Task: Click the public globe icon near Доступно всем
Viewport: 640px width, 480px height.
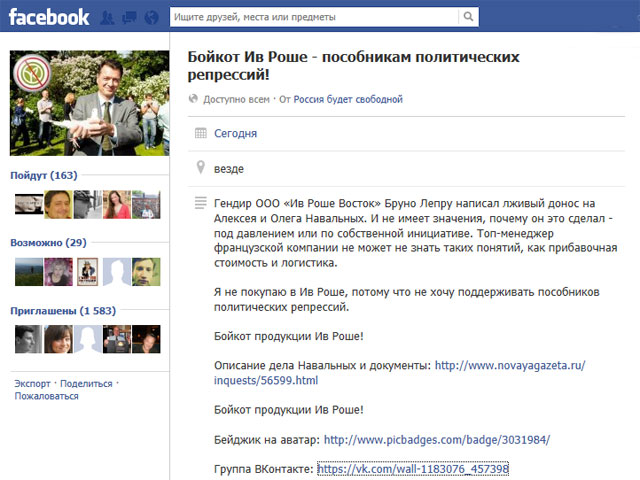Action: point(194,99)
